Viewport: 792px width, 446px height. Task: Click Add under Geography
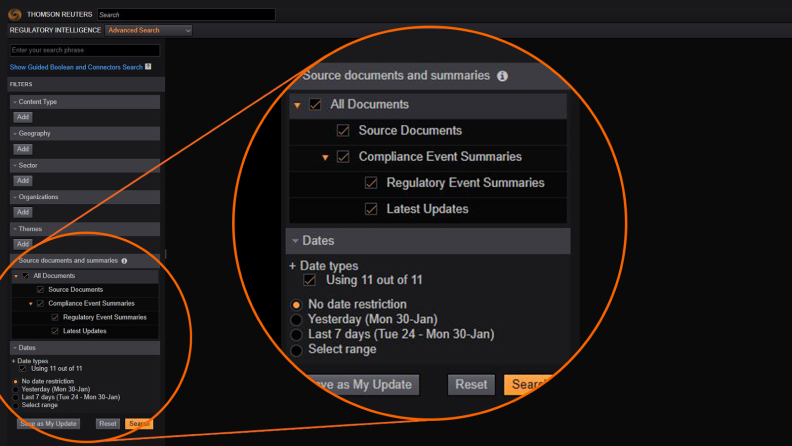coord(23,149)
